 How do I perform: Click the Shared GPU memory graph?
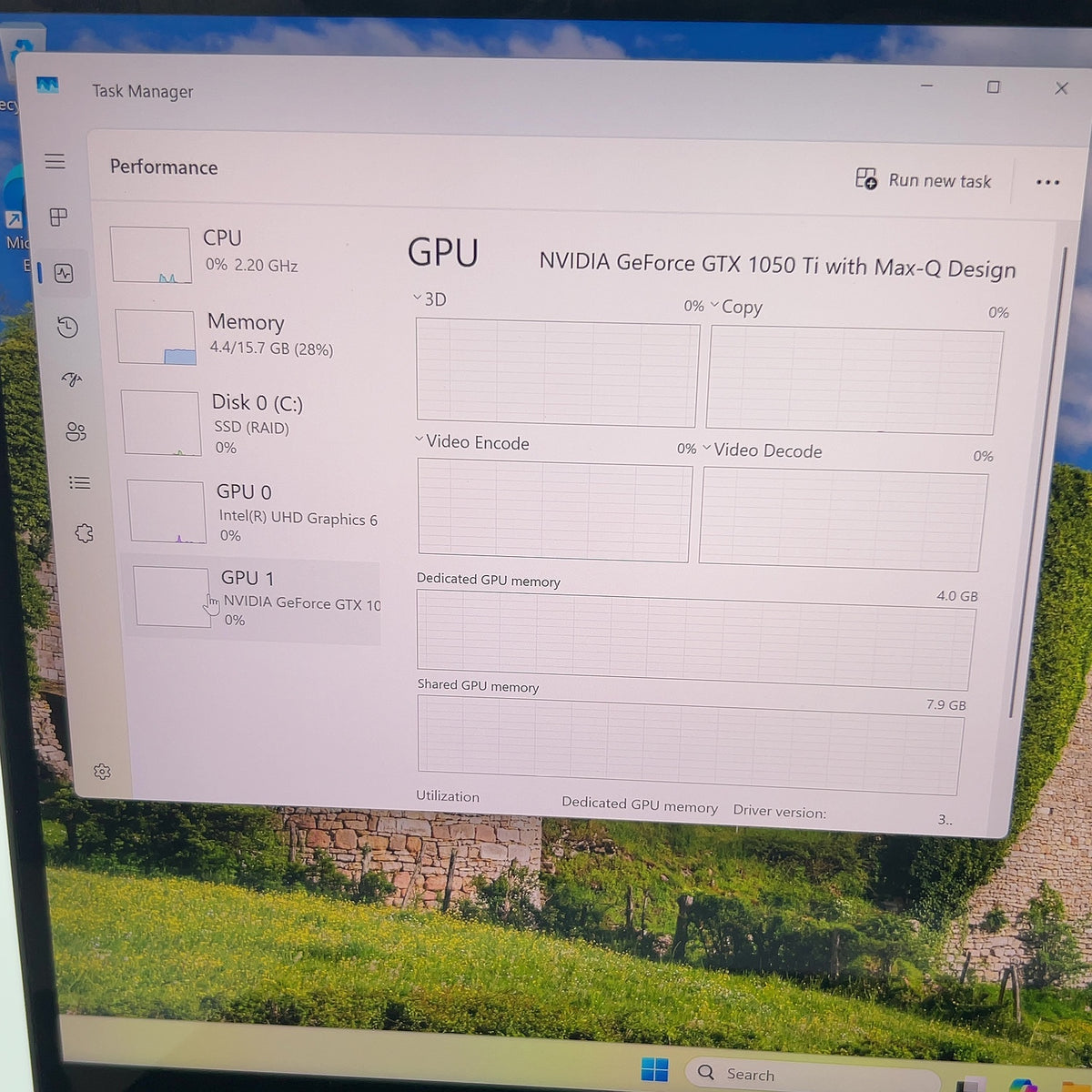690,744
